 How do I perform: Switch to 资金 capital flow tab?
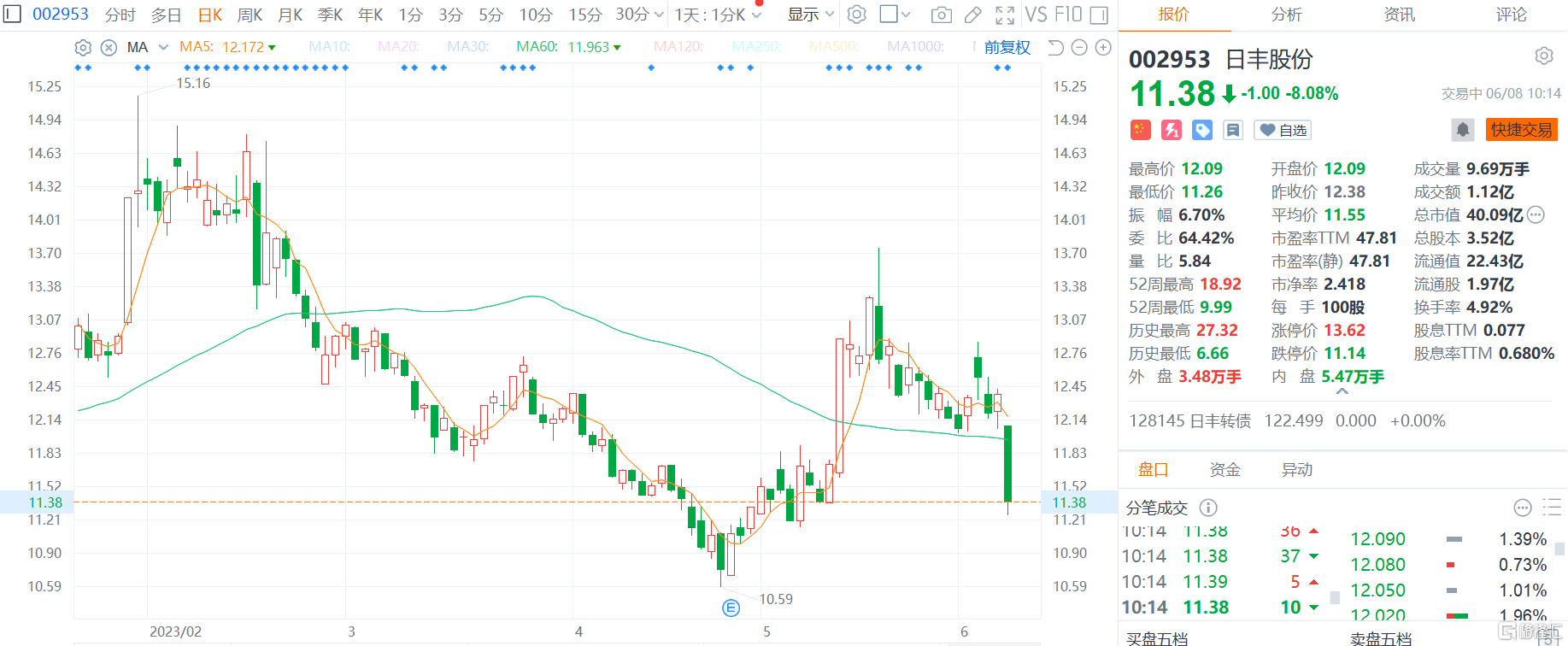click(x=1224, y=469)
